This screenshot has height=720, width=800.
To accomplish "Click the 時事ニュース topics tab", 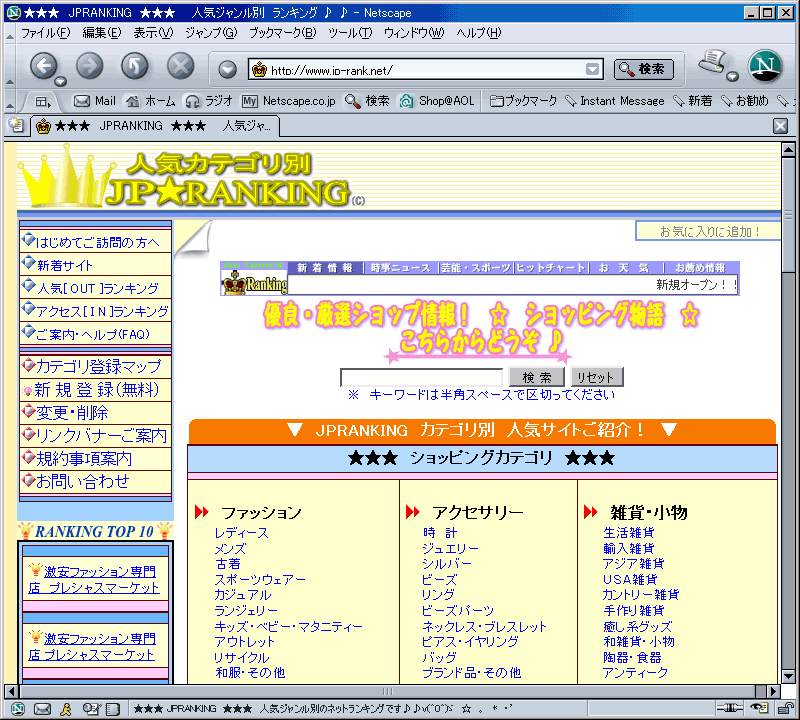I will pos(401,268).
